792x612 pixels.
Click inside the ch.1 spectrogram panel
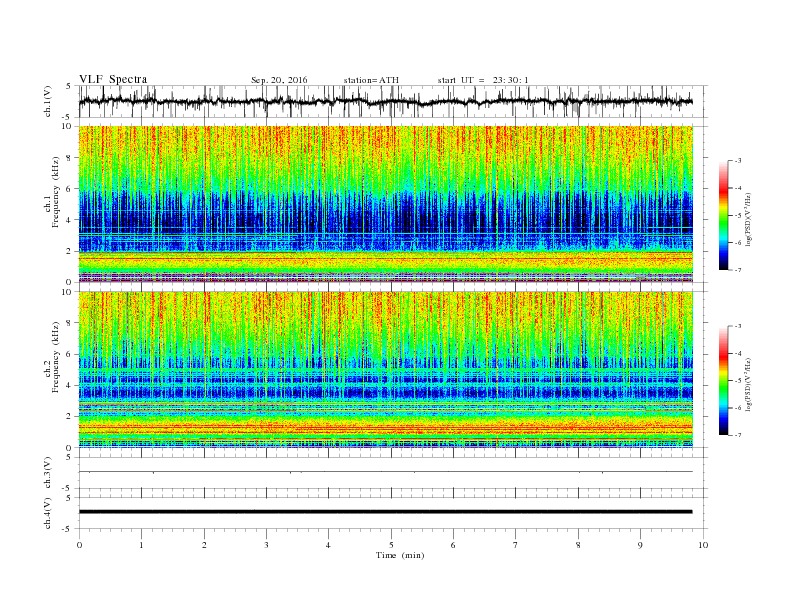(385, 204)
